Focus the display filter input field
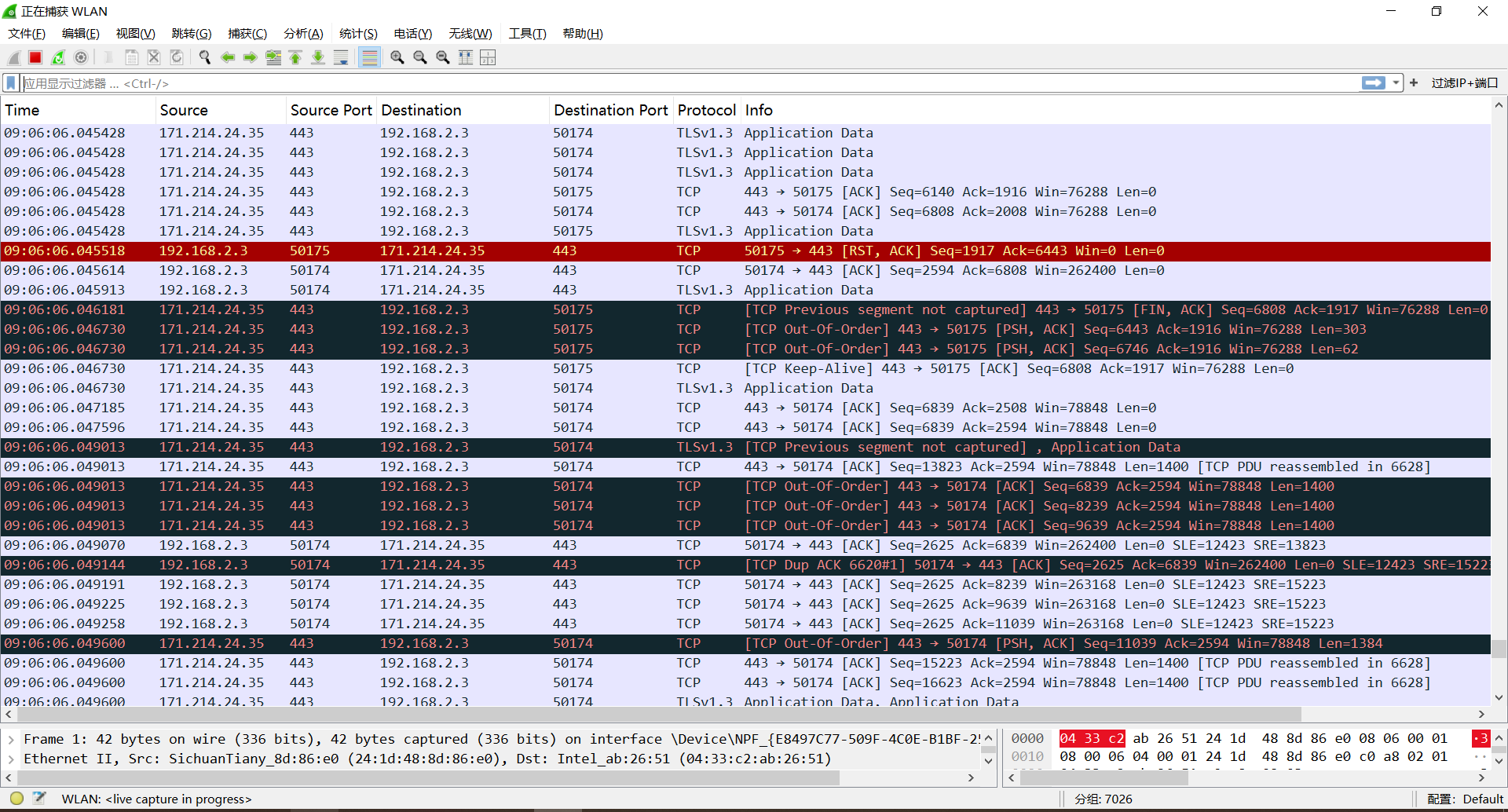This screenshot has width=1508, height=812. (x=691, y=82)
